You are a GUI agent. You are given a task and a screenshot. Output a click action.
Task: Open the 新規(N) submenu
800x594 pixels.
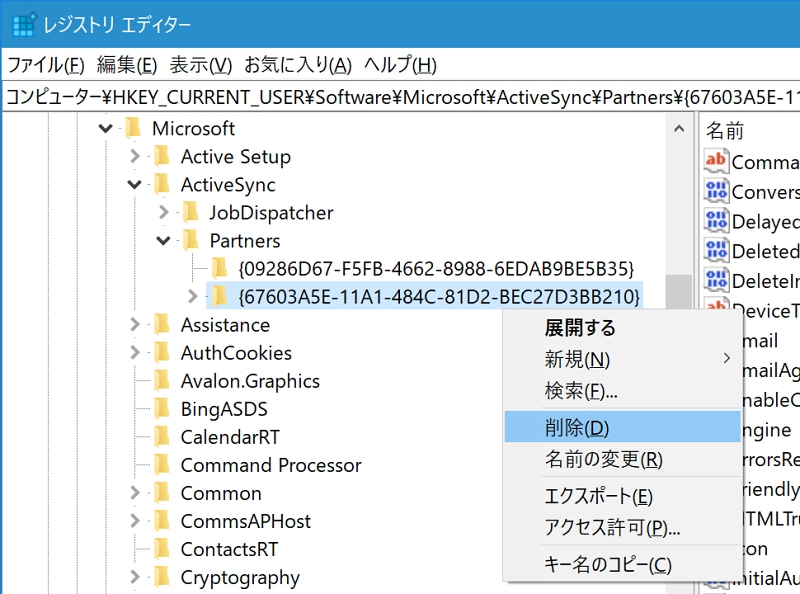coord(622,359)
